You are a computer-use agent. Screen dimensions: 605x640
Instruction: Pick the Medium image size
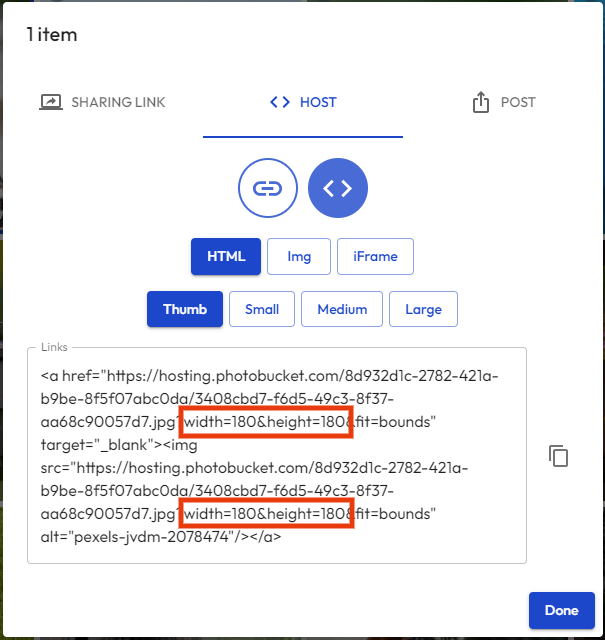(342, 309)
